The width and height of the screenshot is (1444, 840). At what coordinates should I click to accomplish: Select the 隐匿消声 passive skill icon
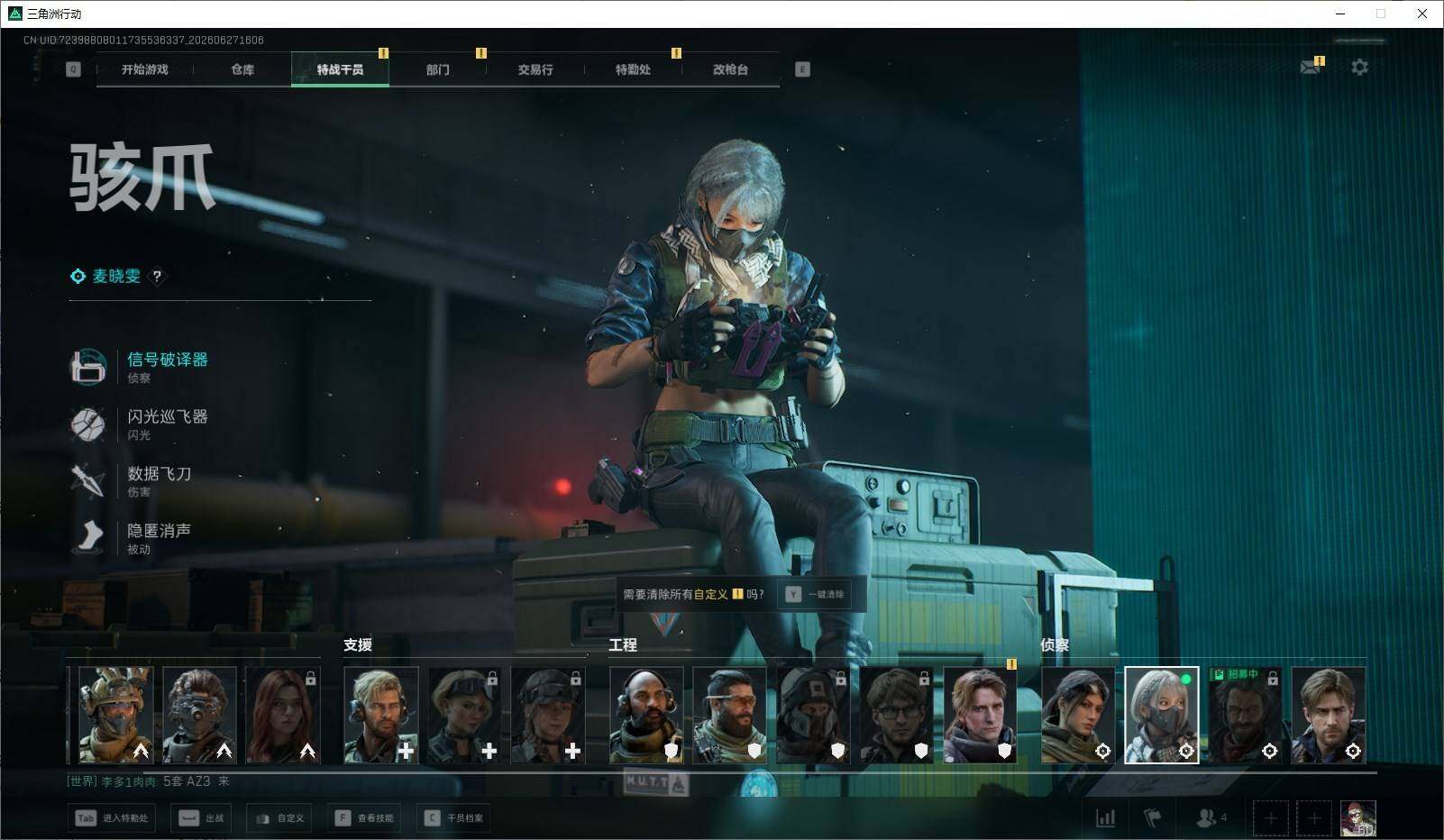click(x=88, y=537)
